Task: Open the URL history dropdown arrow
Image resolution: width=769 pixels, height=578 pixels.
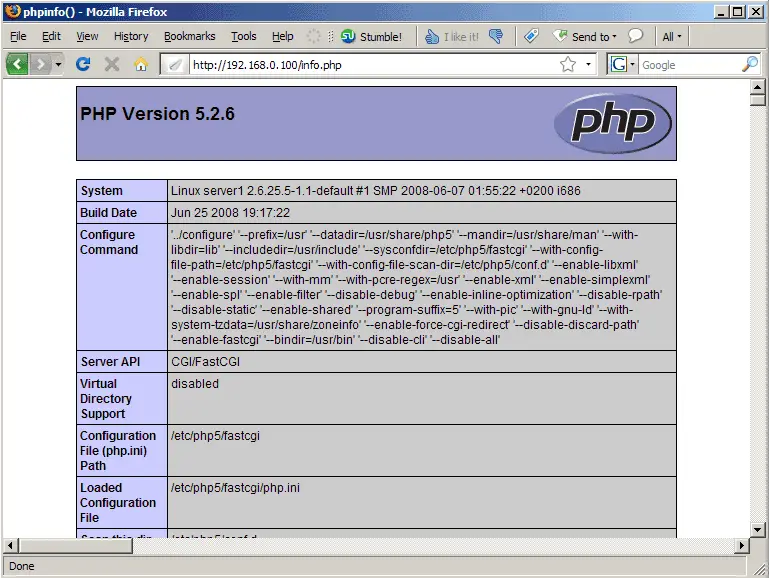Action: [588, 64]
